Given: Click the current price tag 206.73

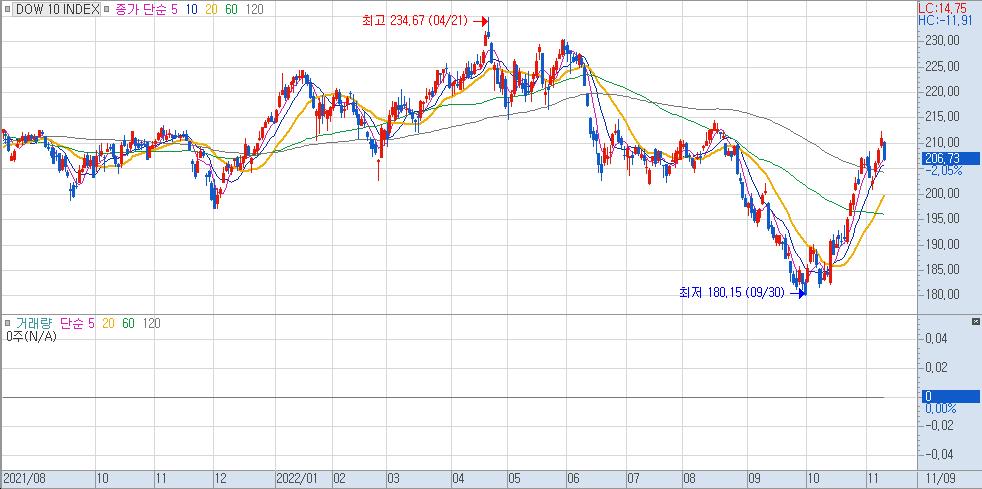Looking at the screenshot, I should pyautogui.click(x=951, y=158).
